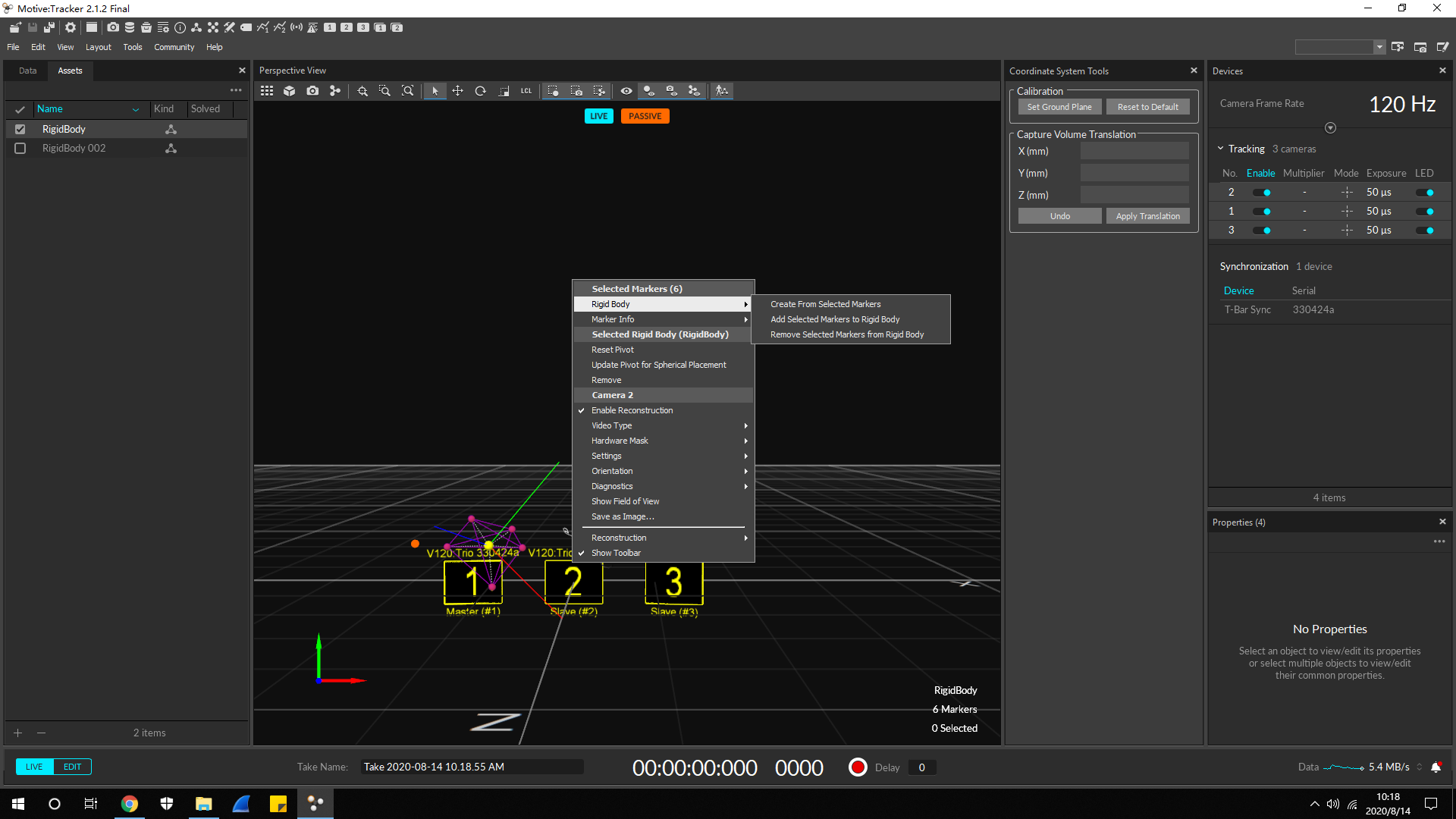Click the grid icon in Perspective View toolbar
The image size is (1456, 819).
coord(267,91)
